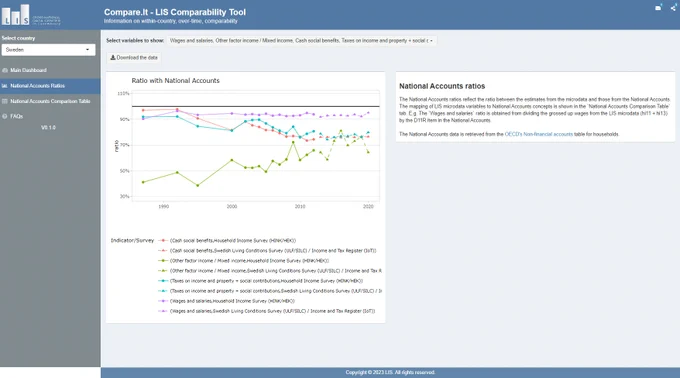Viewport: 680px width, 378px height.
Task: Click the Main Dashboard gauge icon
Action: tap(5, 70)
